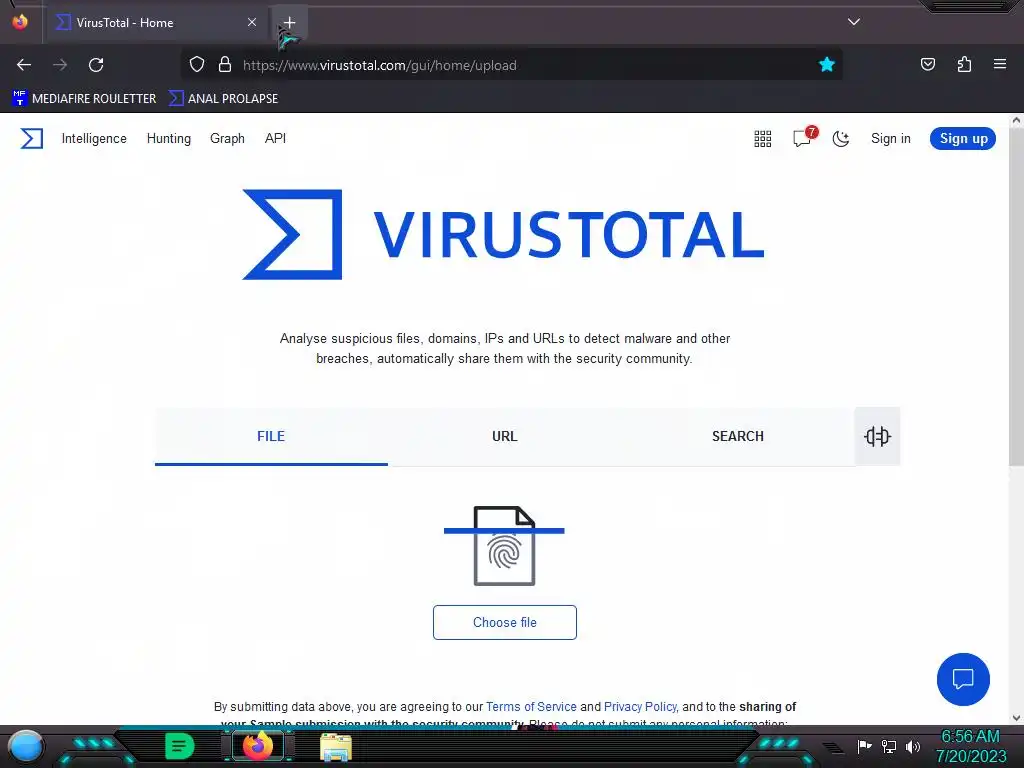Image resolution: width=1024 pixels, height=768 pixels.
Task: Click the tracking protection shield icon
Action: tap(197, 65)
